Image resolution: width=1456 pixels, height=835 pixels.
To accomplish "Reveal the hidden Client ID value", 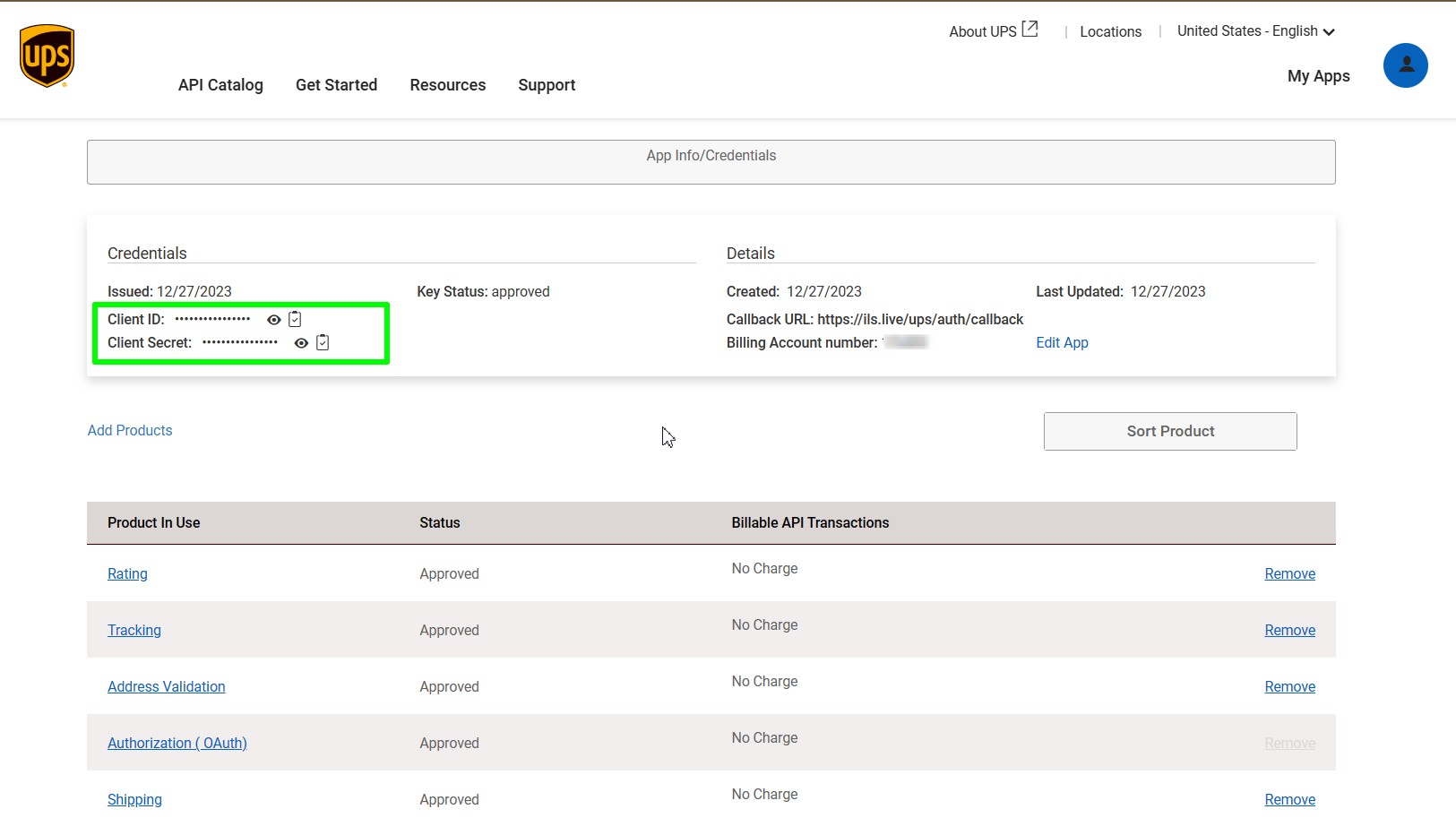I will coord(274,320).
